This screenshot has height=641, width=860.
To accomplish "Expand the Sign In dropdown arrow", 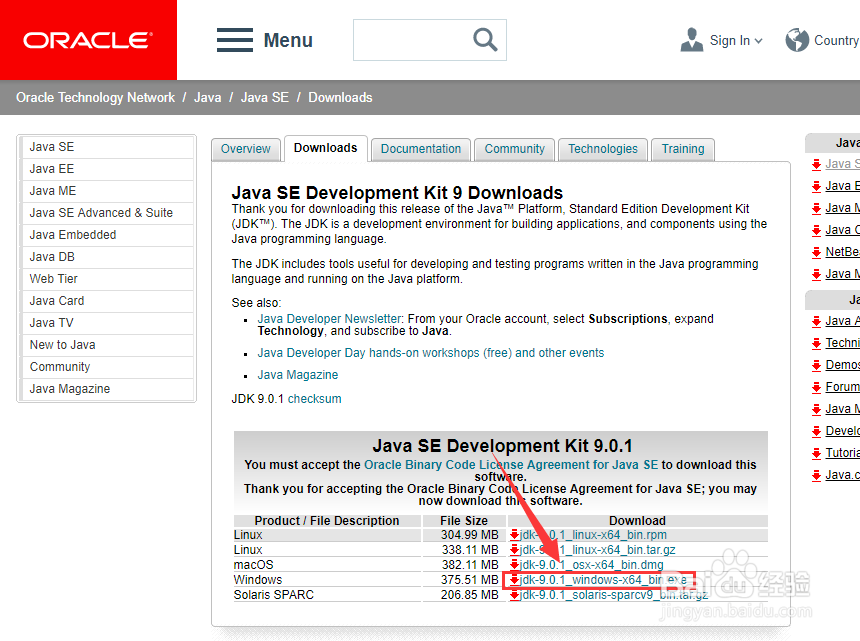I will click(759, 41).
